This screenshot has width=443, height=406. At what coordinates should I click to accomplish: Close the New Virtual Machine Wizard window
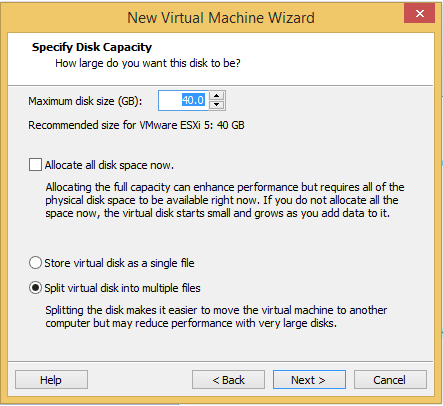[x=419, y=13]
